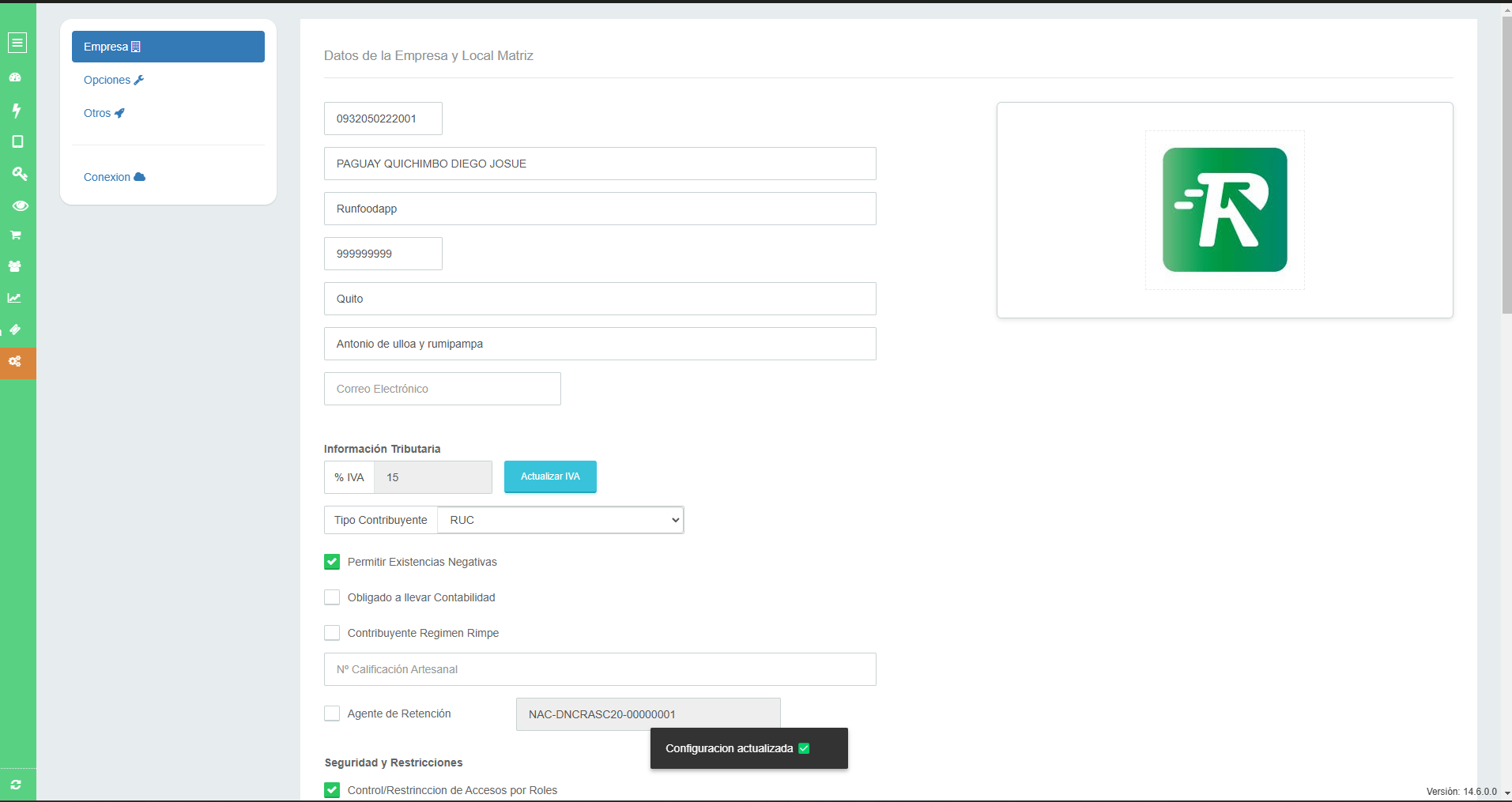The height and width of the screenshot is (802, 1512).
Task: Click the NAC-DNCRASC20-00000001 field
Action: pos(648,714)
